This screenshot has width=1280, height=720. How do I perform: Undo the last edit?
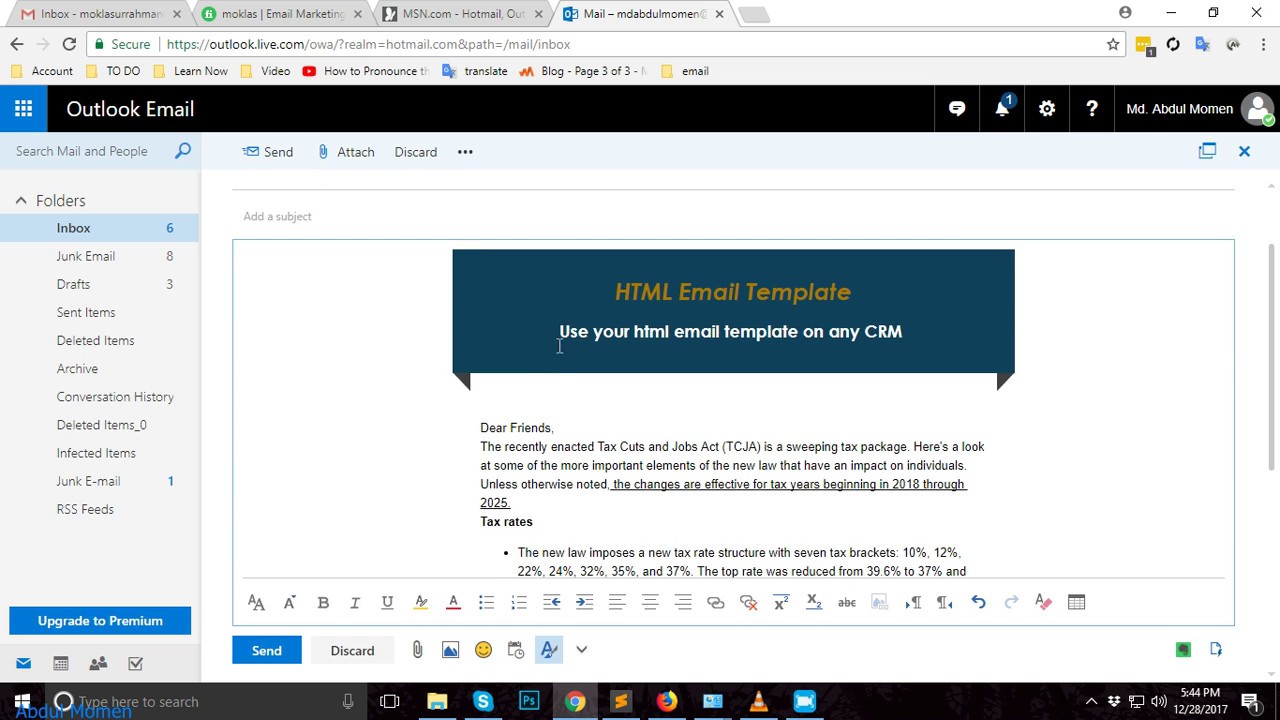[x=978, y=602]
